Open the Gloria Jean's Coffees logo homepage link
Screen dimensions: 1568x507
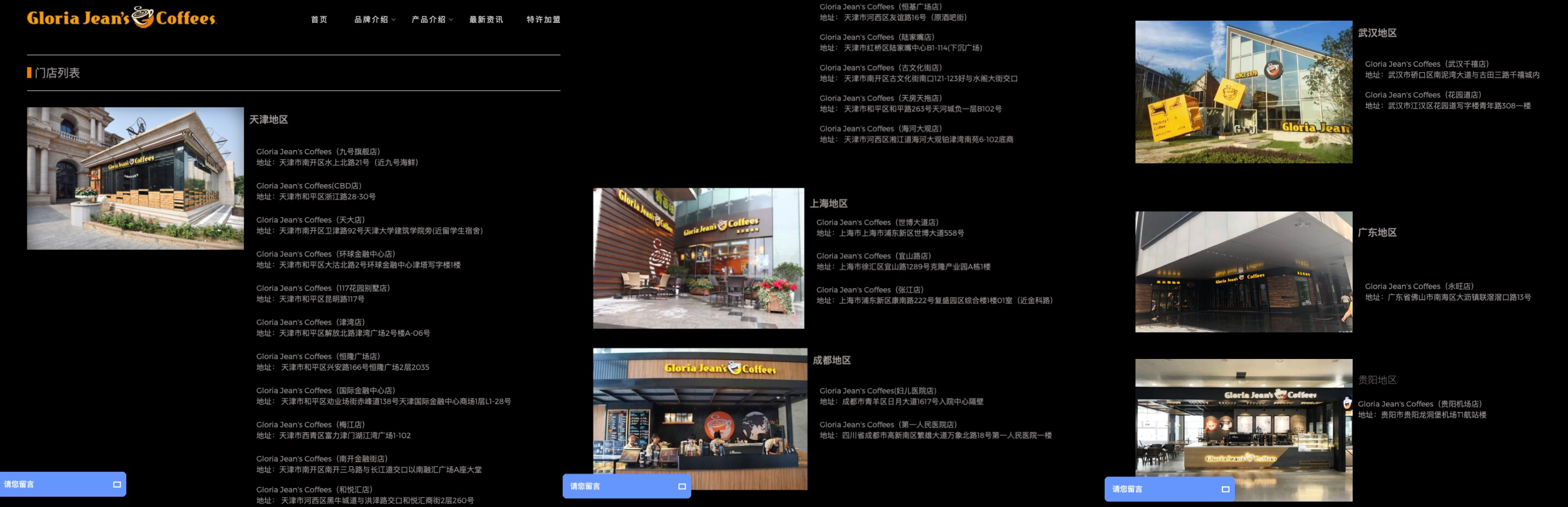[121, 17]
